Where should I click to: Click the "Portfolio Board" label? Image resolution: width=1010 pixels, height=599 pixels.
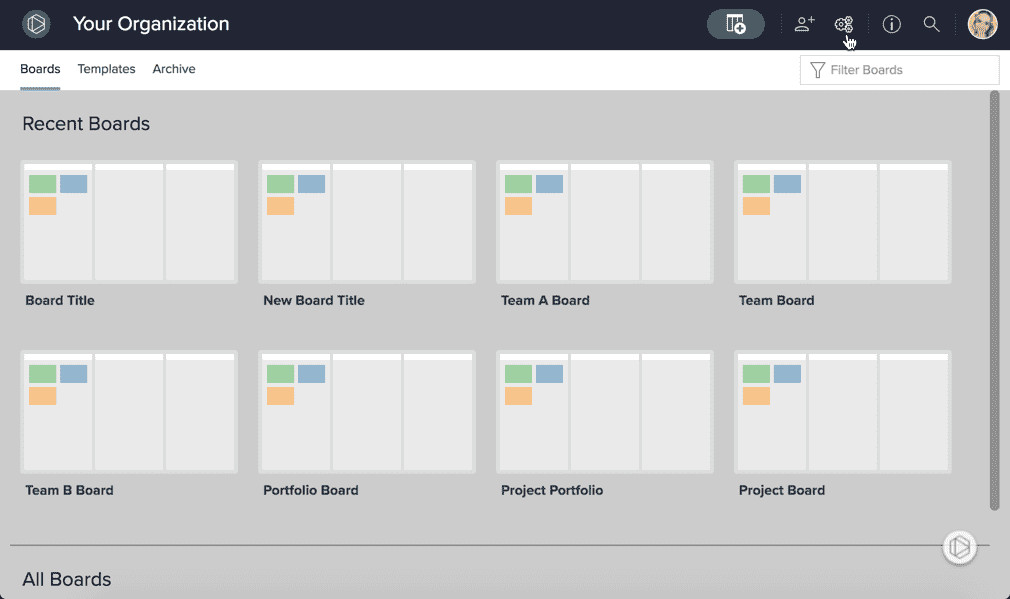pos(310,490)
